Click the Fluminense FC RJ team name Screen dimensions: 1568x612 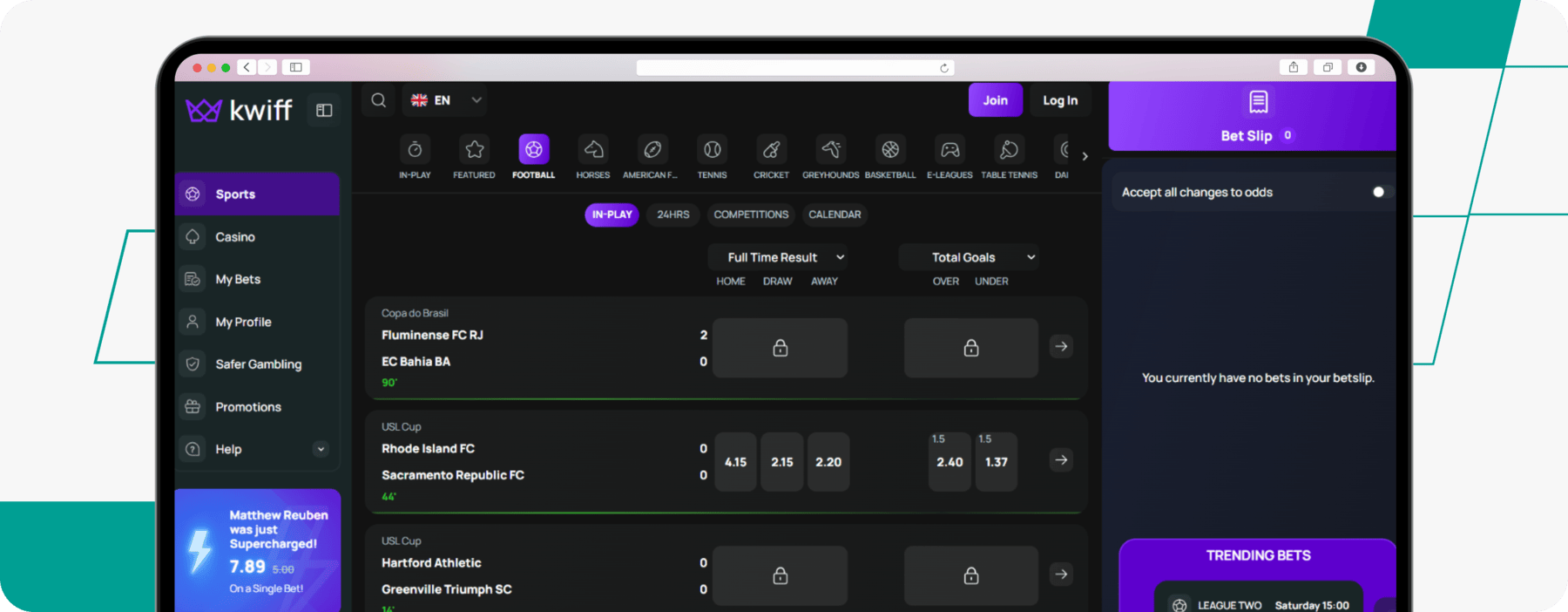coord(432,335)
